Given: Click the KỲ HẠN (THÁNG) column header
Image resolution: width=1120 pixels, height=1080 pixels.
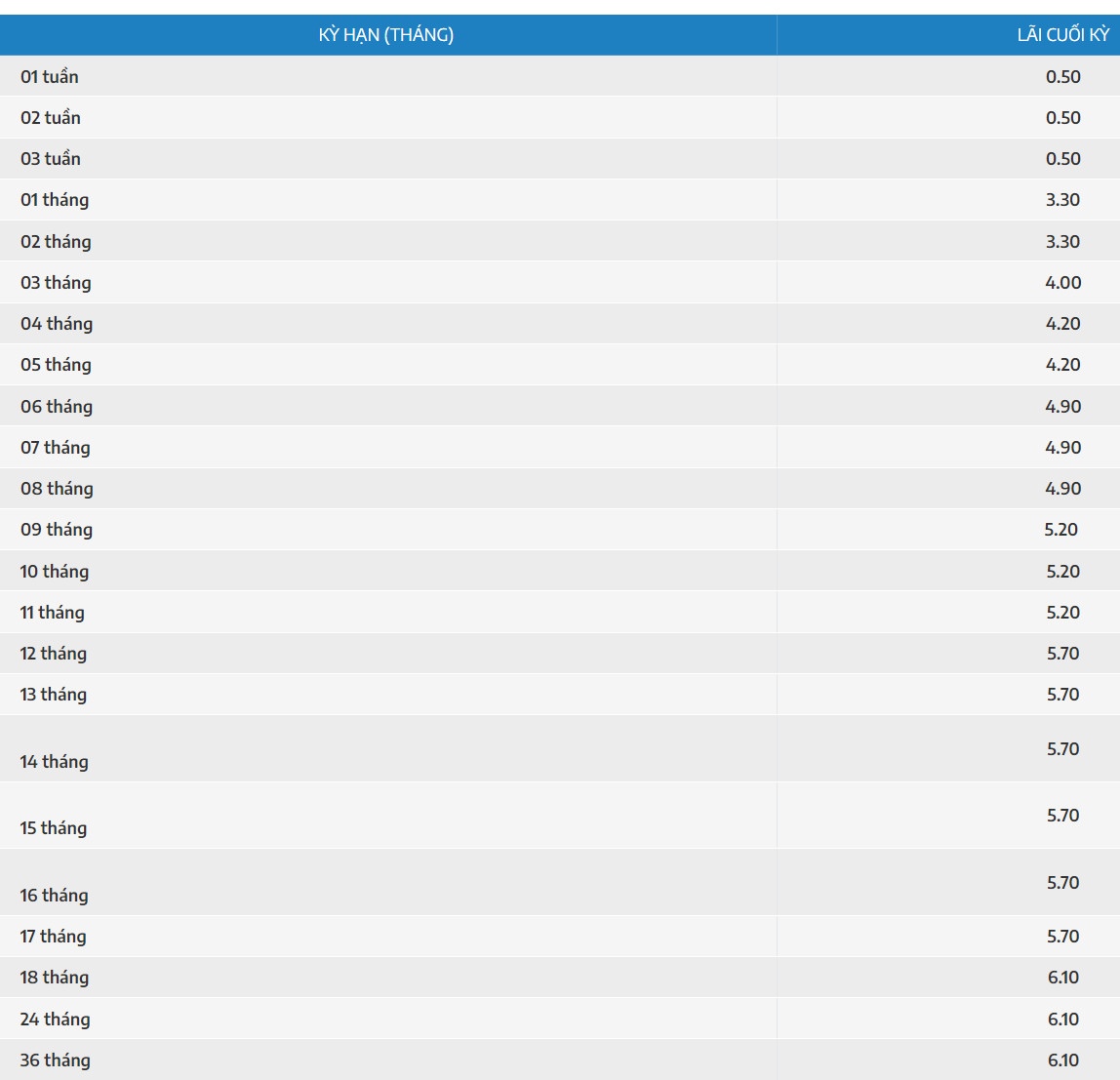Looking at the screenshot, I should pyautogui.click(x=386, y=35).
